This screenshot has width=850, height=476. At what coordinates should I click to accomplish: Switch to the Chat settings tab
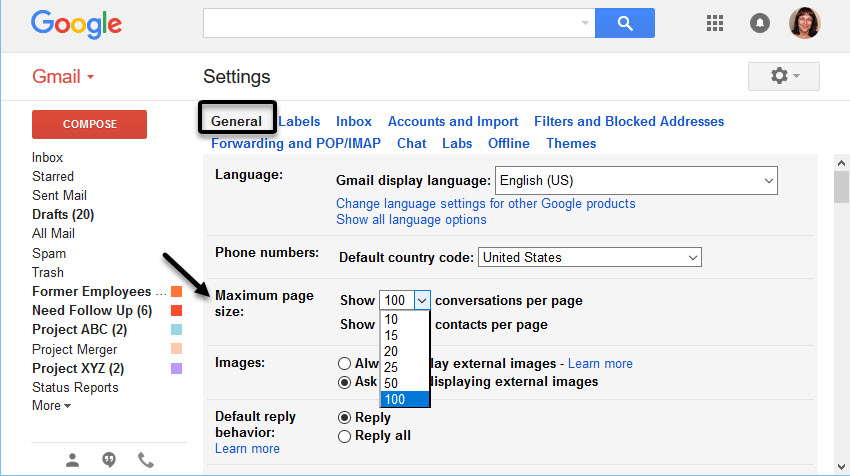[411, 143]
